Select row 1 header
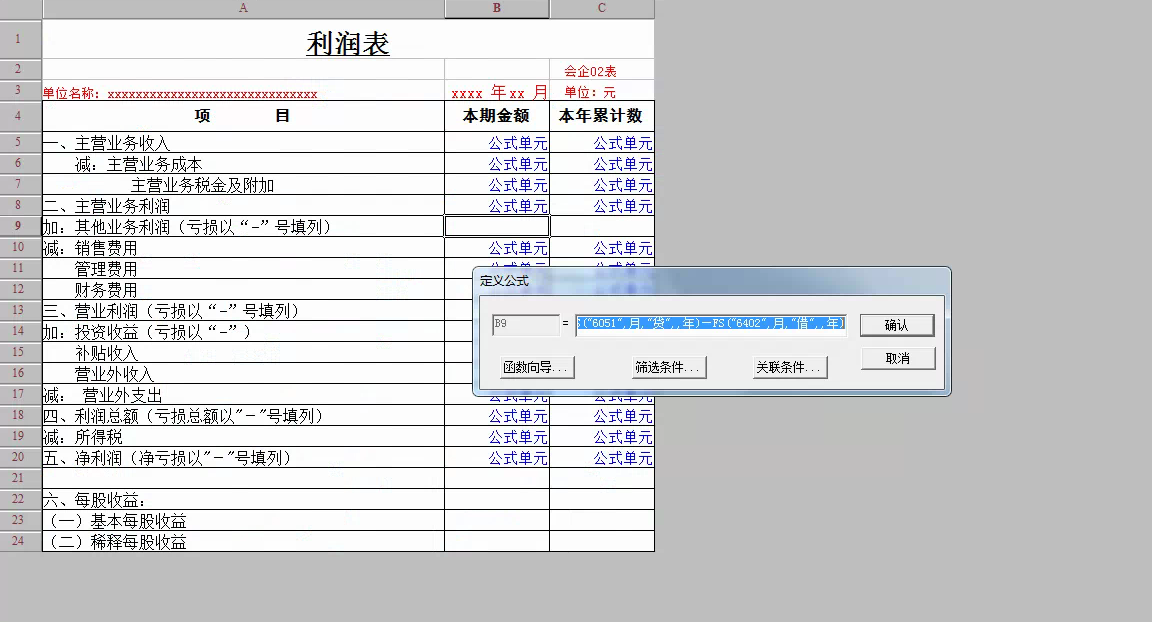1152x622 pixels. (21, 39)
